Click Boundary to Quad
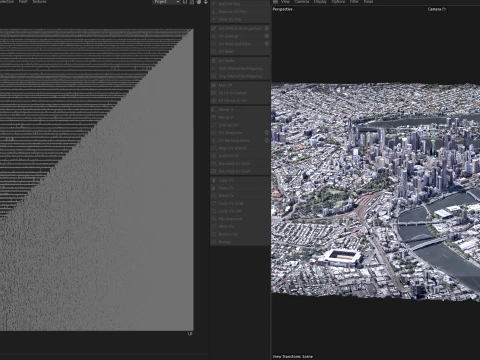The image size is (480, 360). pos(240,171)
